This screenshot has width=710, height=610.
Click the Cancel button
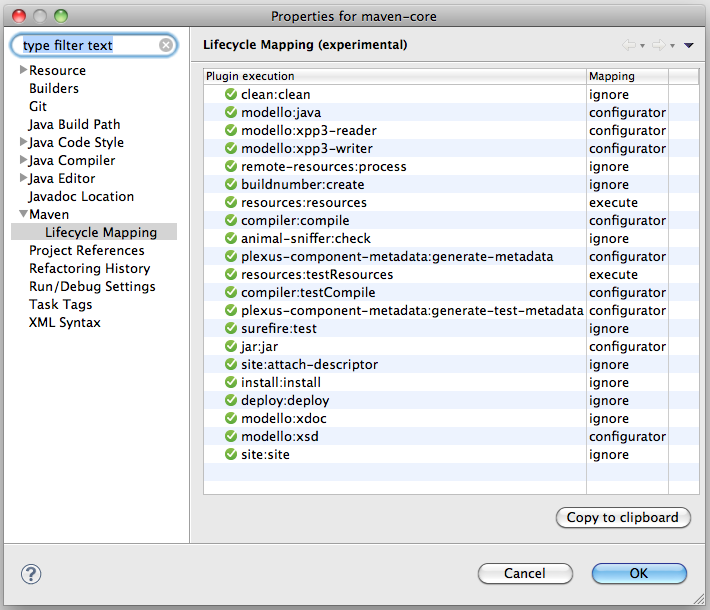(x=525, y=573)
